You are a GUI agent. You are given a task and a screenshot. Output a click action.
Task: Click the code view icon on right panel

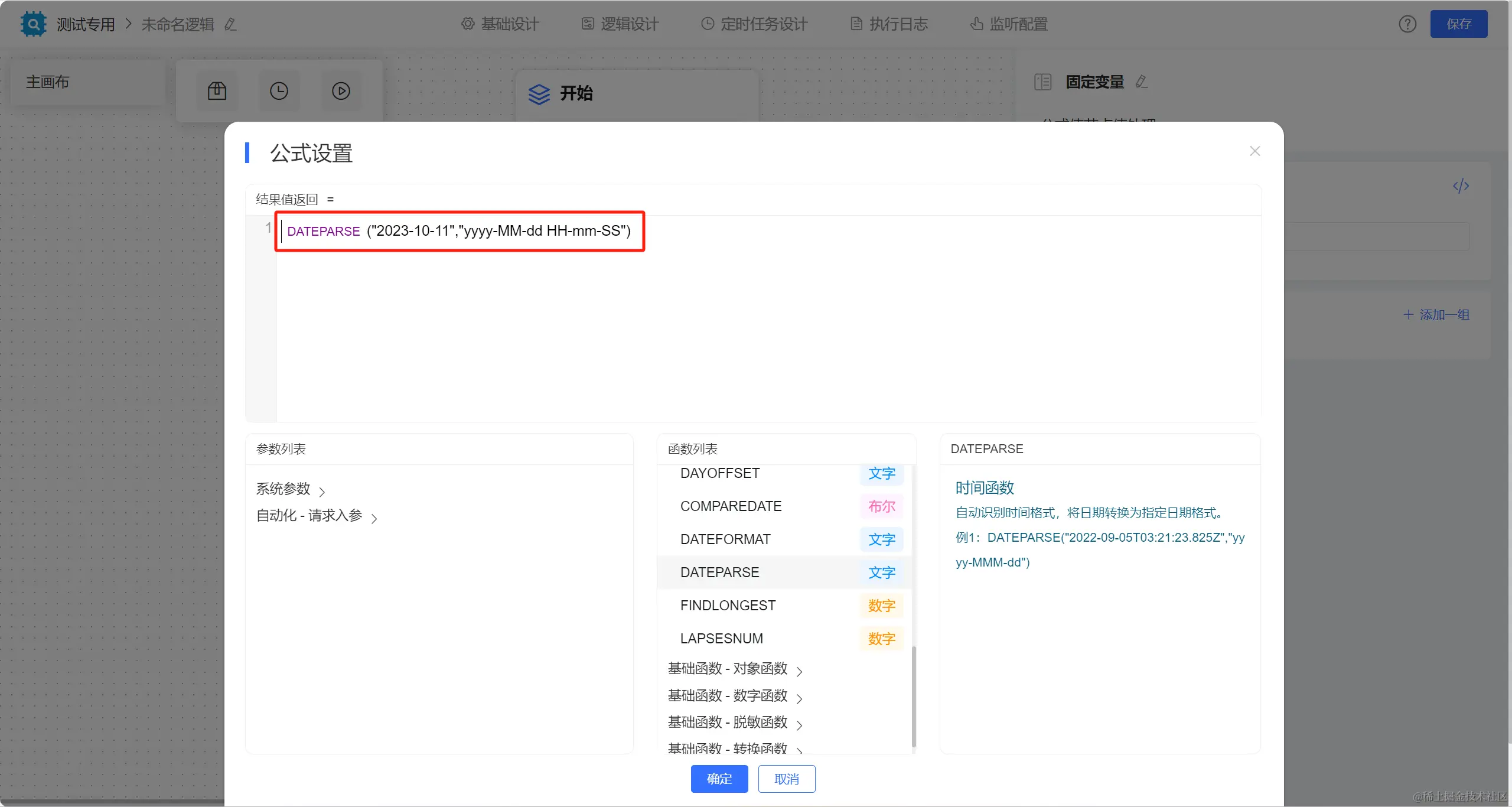[x=1461, y=186]
